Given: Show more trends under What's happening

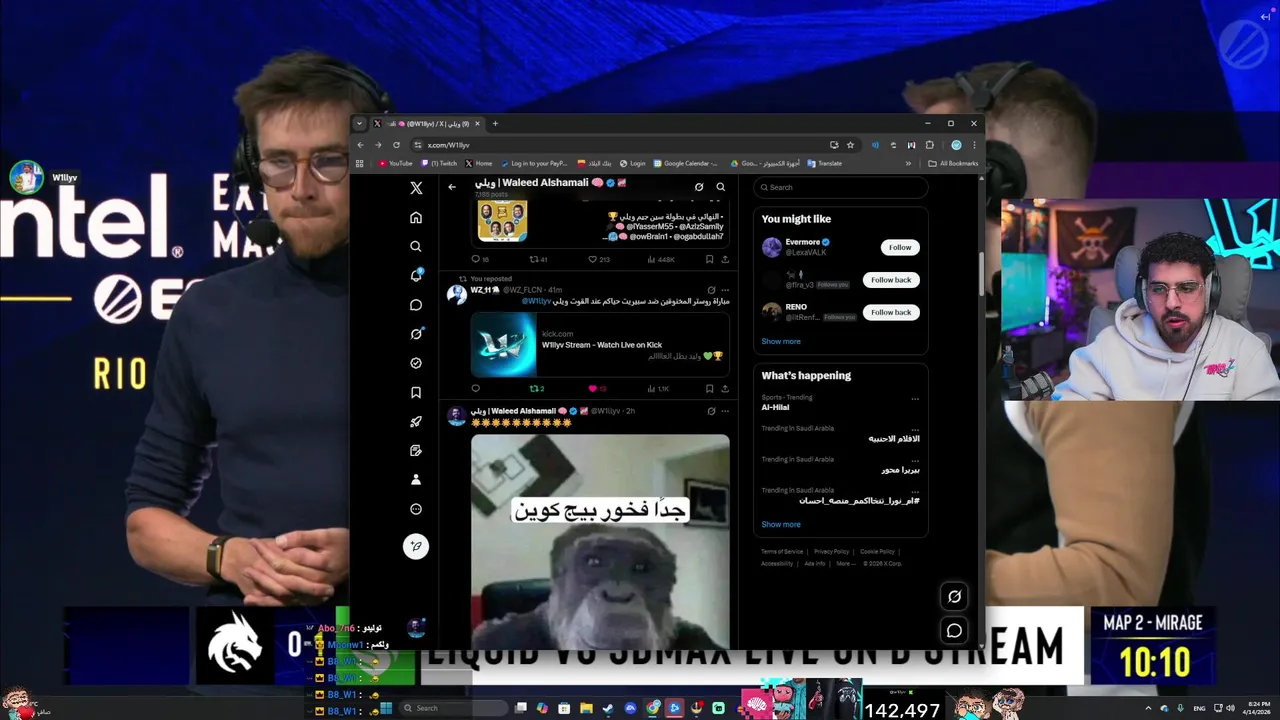Looking at the screenshot, I should click(x=781, y=524).
